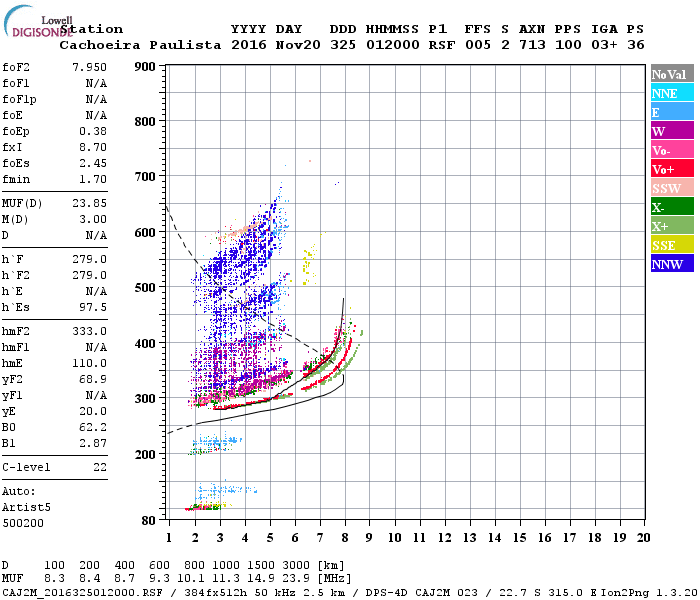Image resolution: width=700 pixels, height=600 pixels.
Task: Click the Lowell Digisonde logo
Action: click(x=38, y=21)
